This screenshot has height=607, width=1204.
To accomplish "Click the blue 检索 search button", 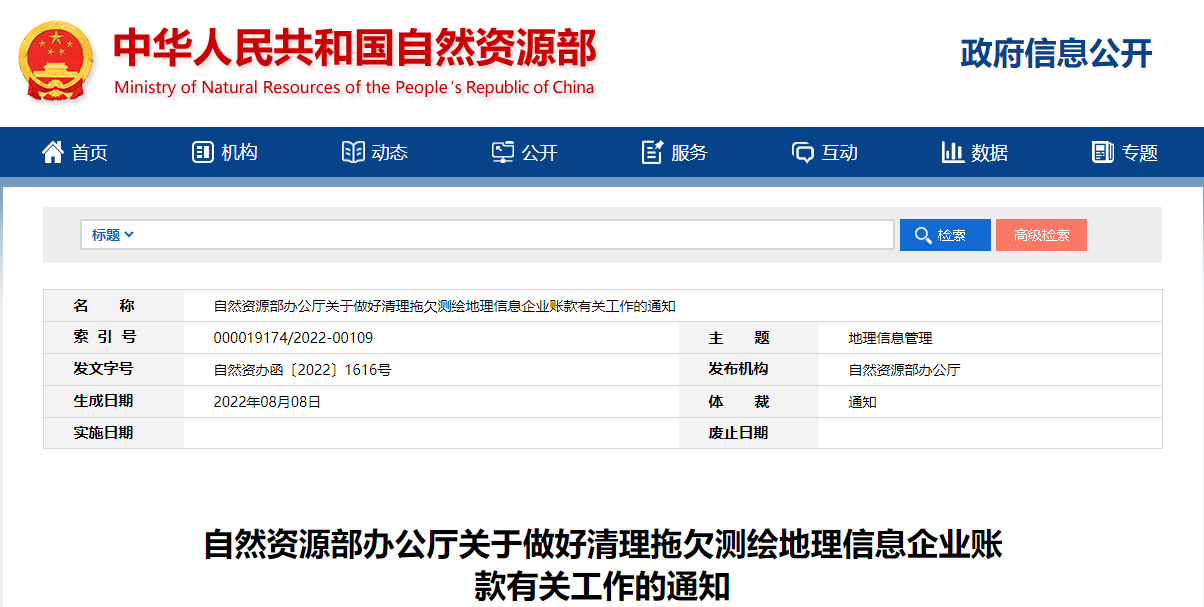I will click(x=945, y=235).
